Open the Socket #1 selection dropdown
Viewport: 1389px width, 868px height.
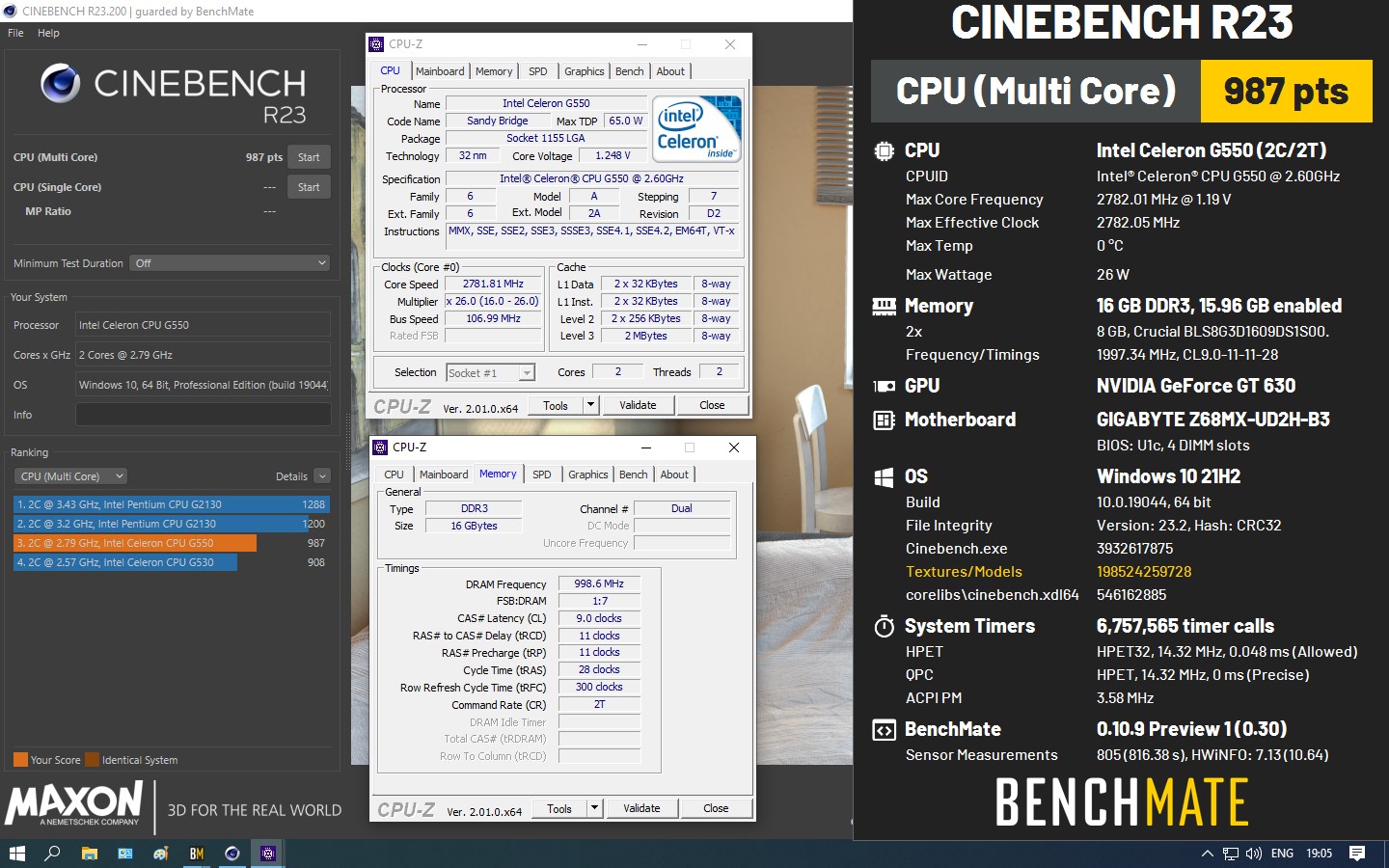[491, 373]
